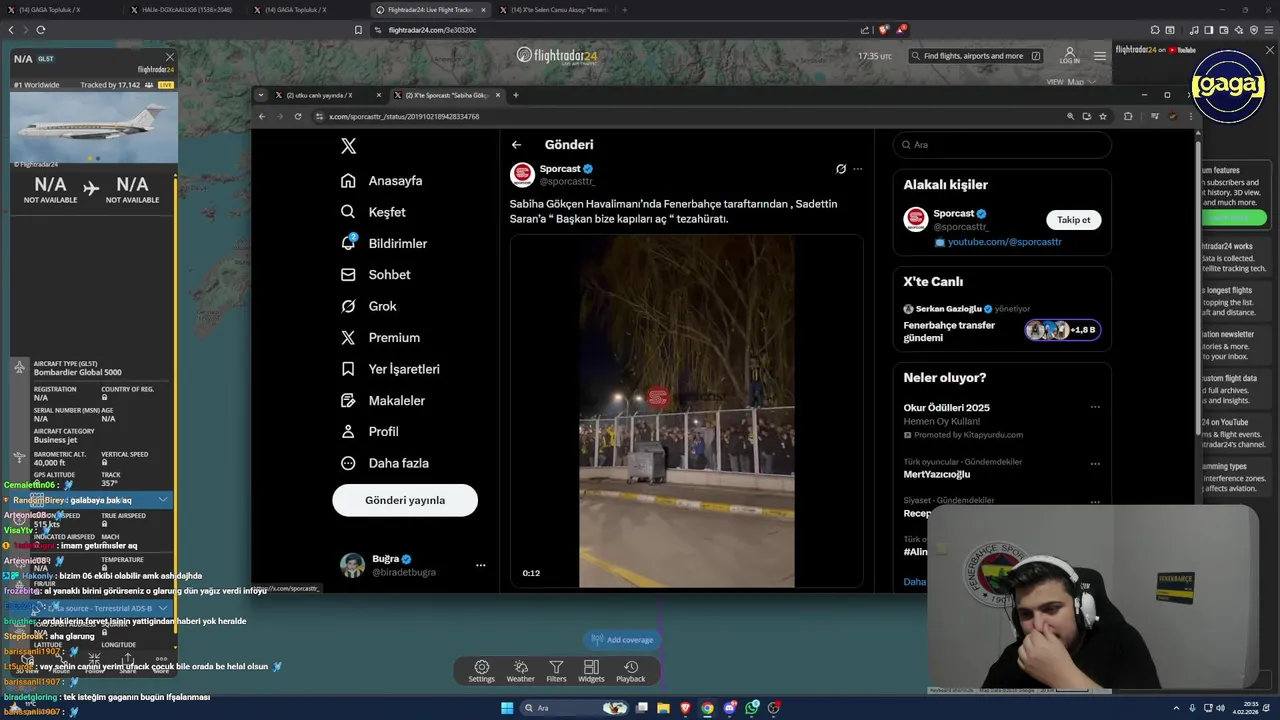Go to Anasayfa in X sidebar
This screenshot has width=1280, height=720.
click(x=382, y=181)
